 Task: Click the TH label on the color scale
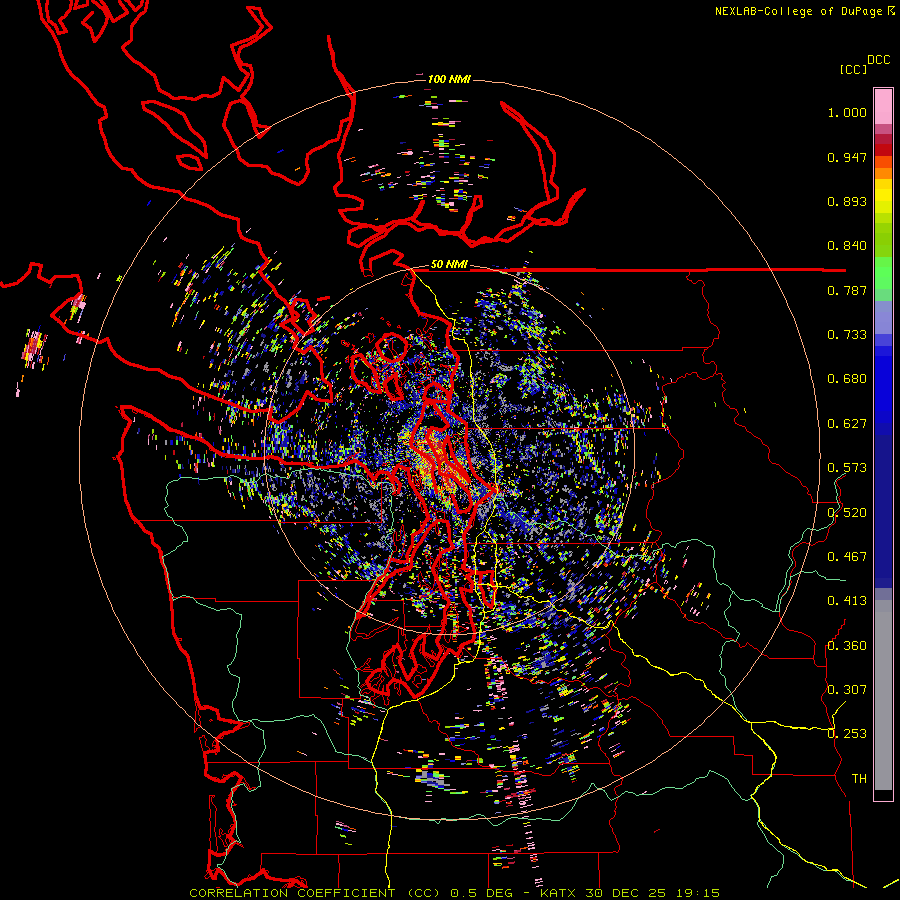859,779
